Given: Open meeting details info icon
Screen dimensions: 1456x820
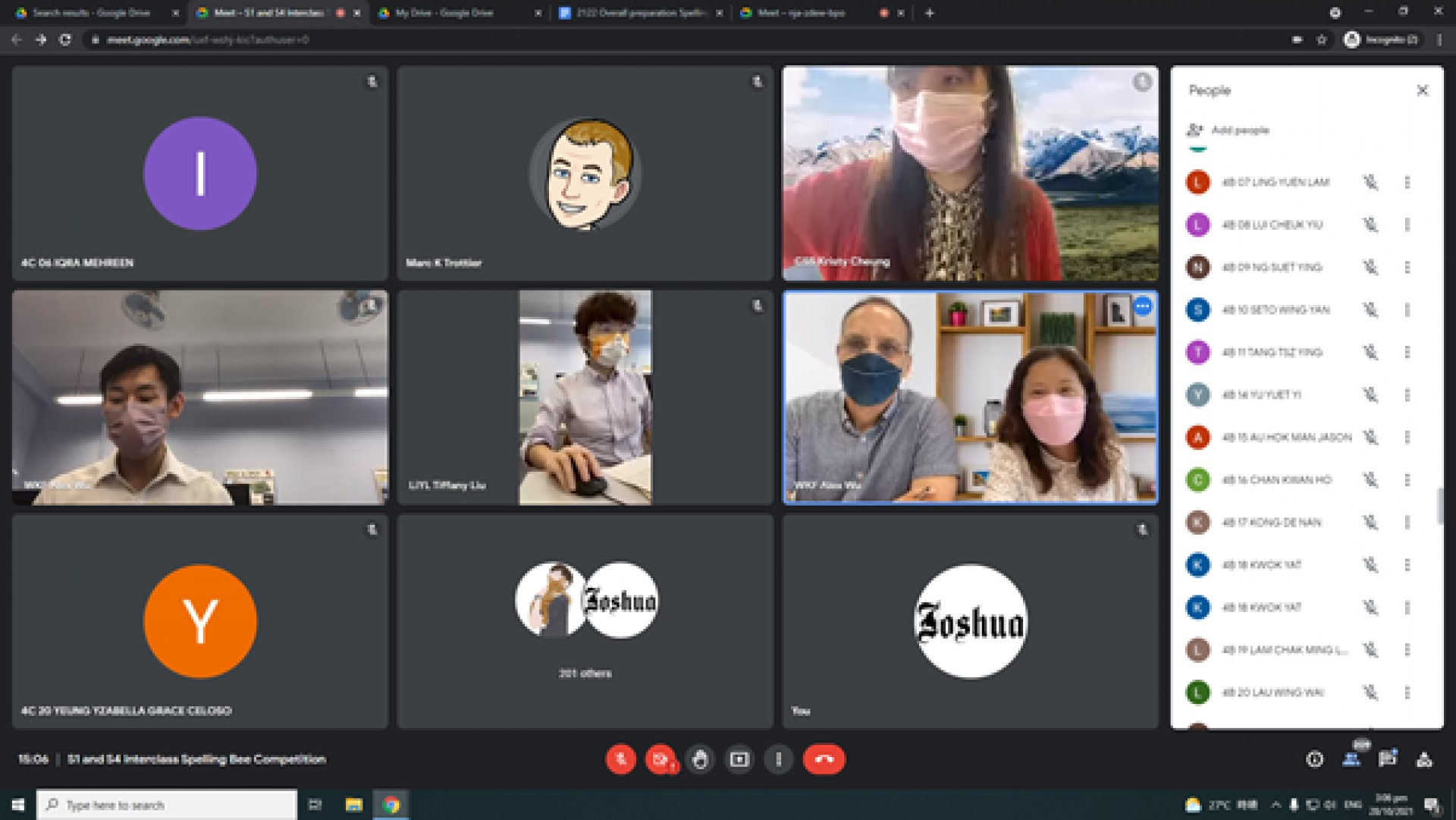Looking at the screenshot, I should click(x=1315, y=759).
